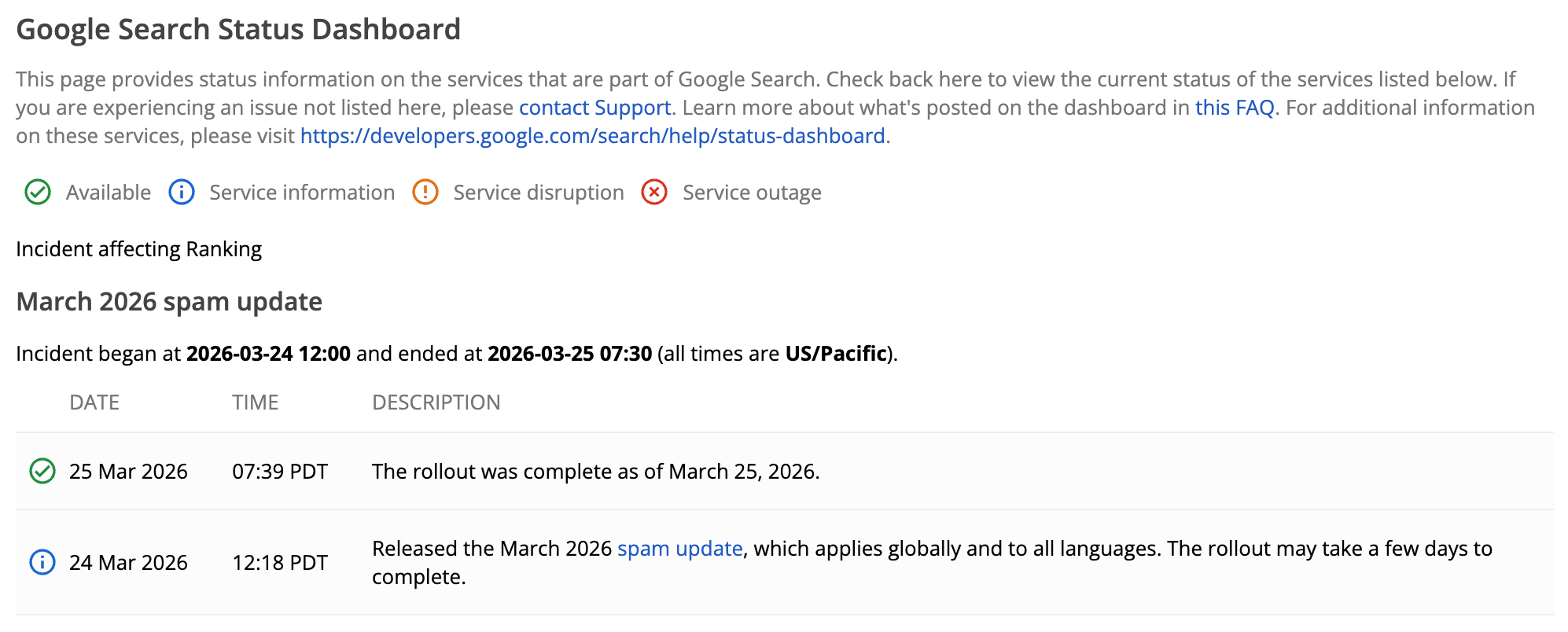This screenshot has width=1568, height=632.
Task: Click the green Available checkmark legend icon
Action: [x=38, y=193]
